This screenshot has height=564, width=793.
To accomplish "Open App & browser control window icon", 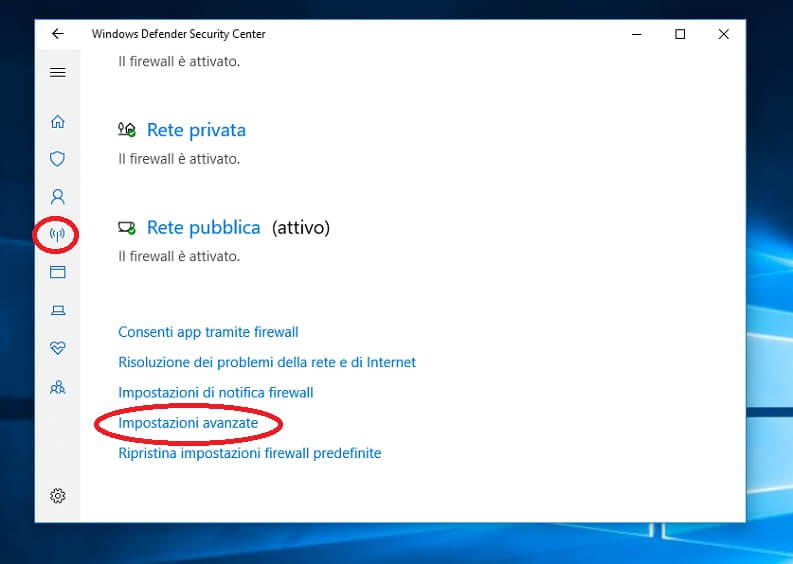I will pos(58,272).
